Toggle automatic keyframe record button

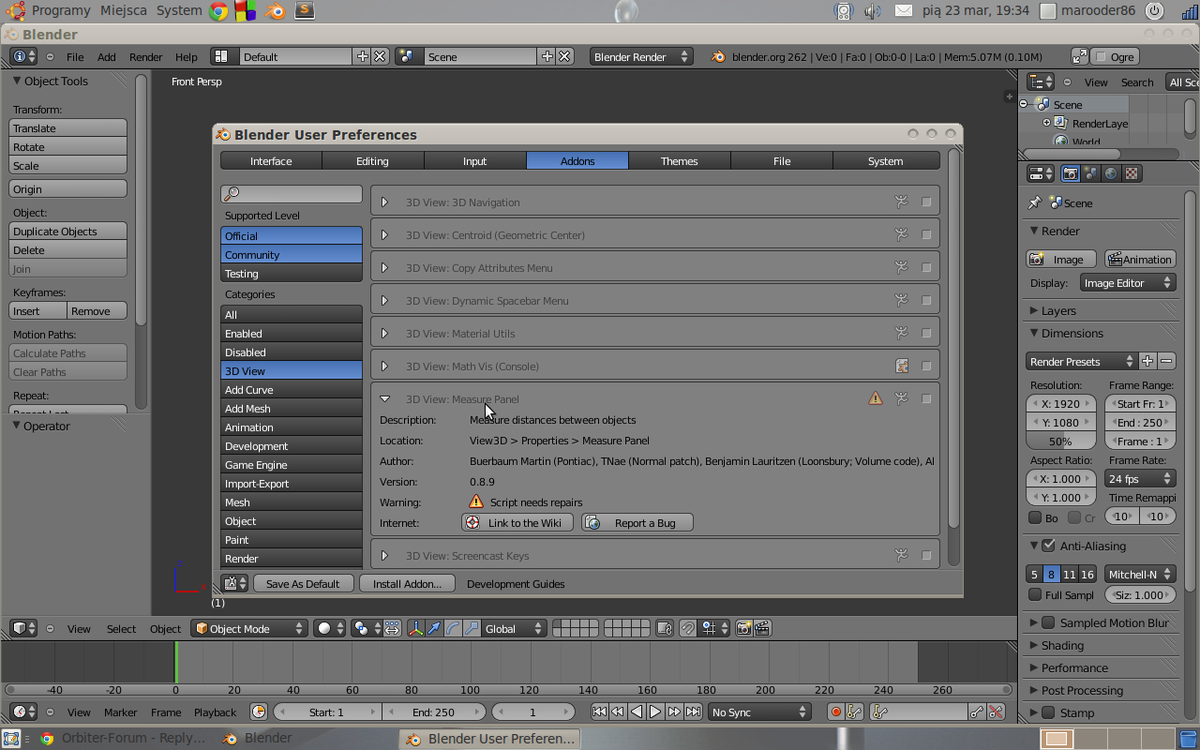(836, 712)
